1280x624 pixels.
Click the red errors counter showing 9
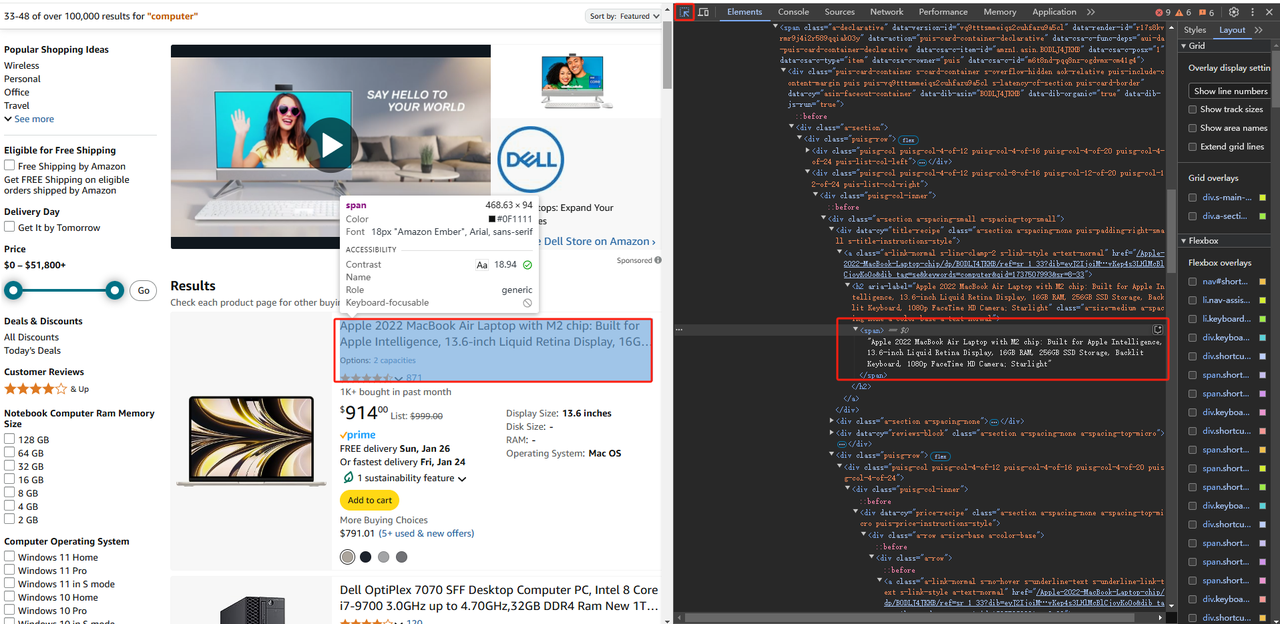point(1163,12)
